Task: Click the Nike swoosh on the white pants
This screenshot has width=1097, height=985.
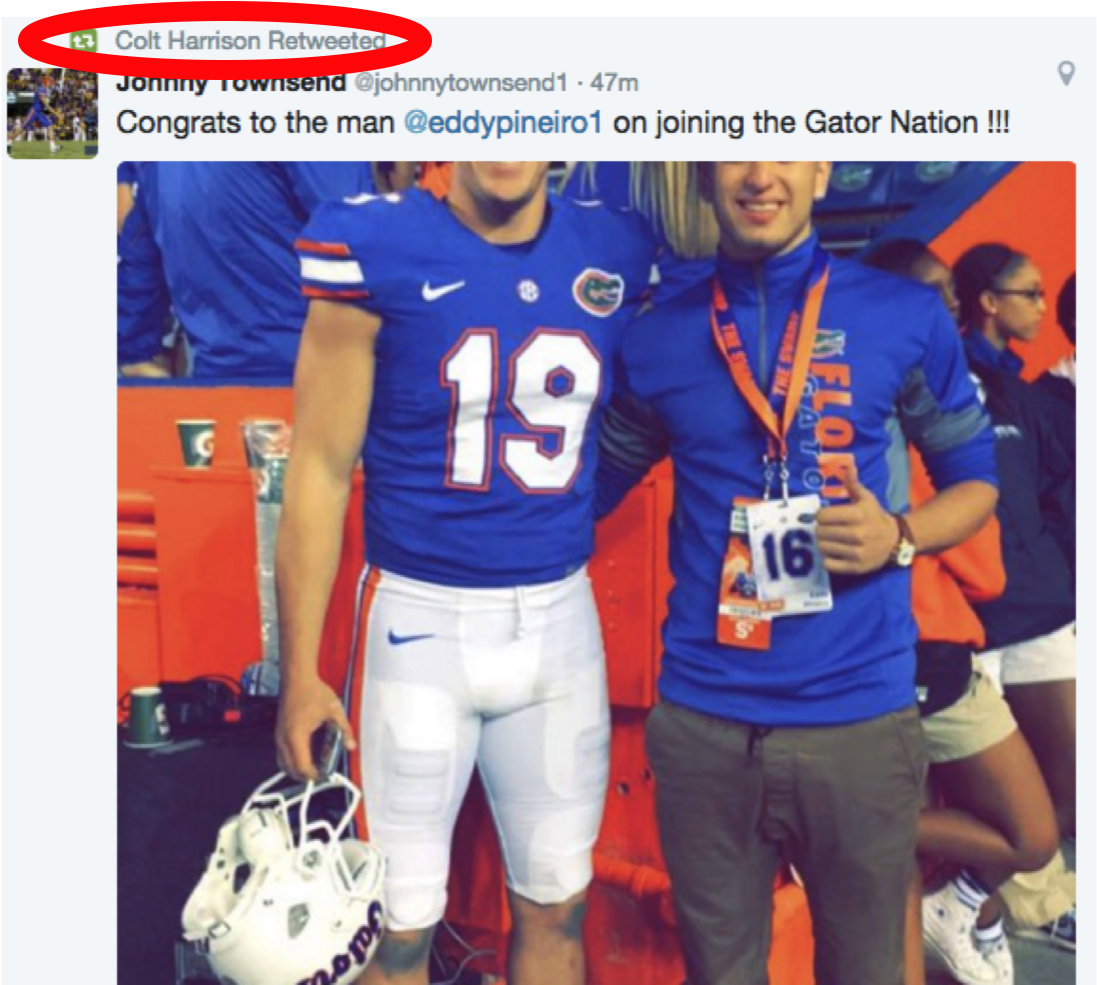Action: (x=409, y=637)
